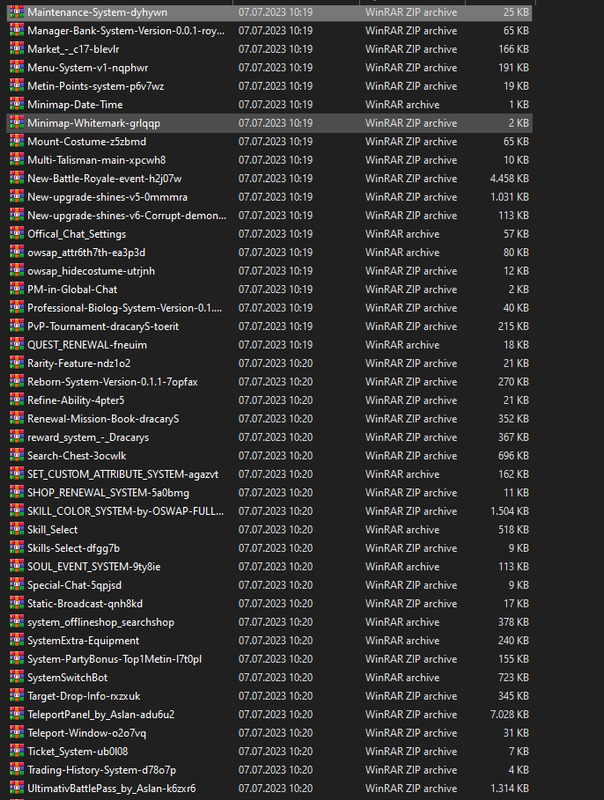Click the 1.031 KB size value
Screen dimensions: 604x800
(509, 197)
